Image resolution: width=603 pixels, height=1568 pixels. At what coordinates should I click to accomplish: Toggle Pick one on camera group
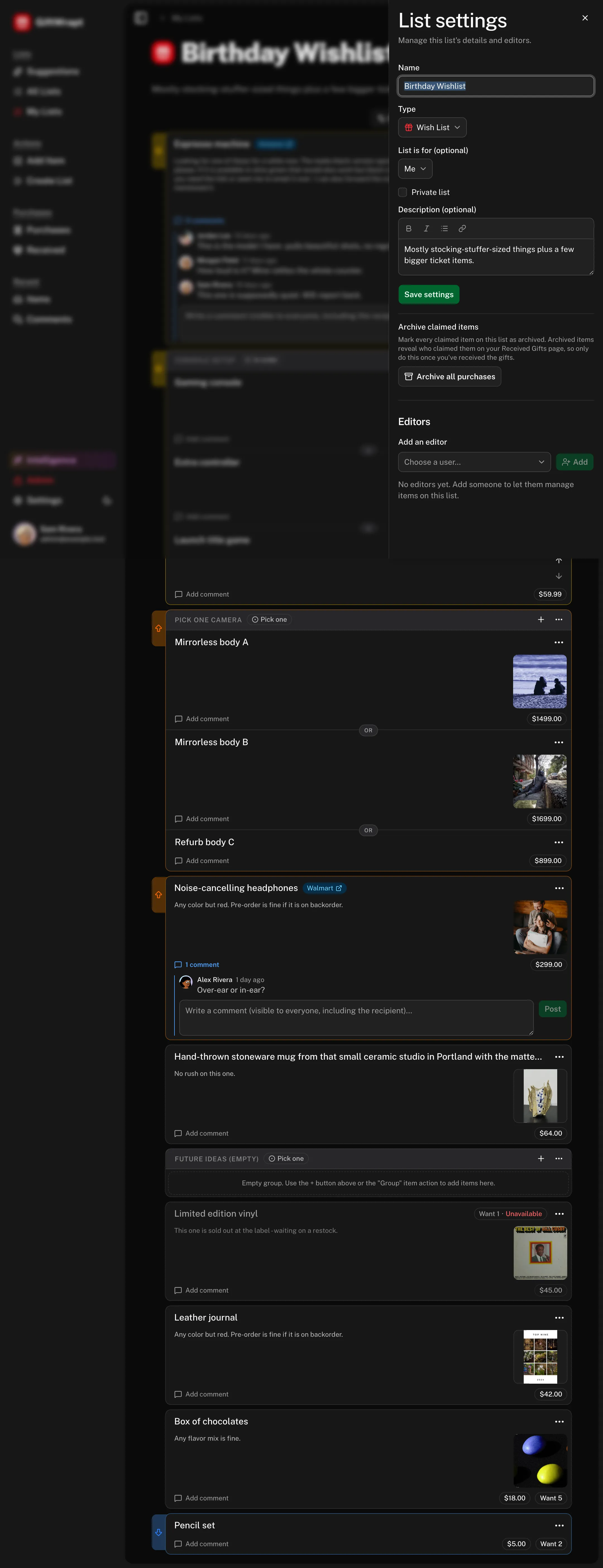click(270, 620)
